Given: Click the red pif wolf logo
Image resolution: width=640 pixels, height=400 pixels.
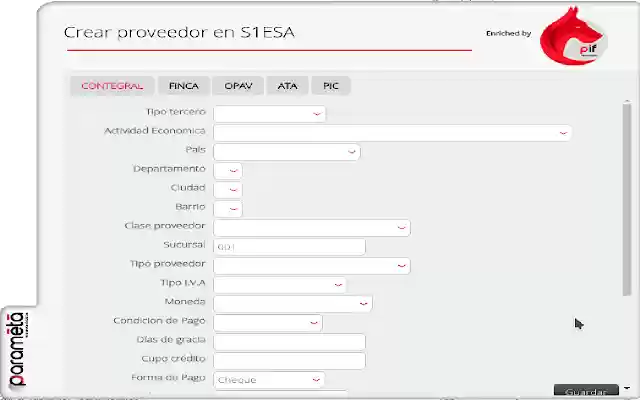Looking at the screenshot, I should point(573,36).
